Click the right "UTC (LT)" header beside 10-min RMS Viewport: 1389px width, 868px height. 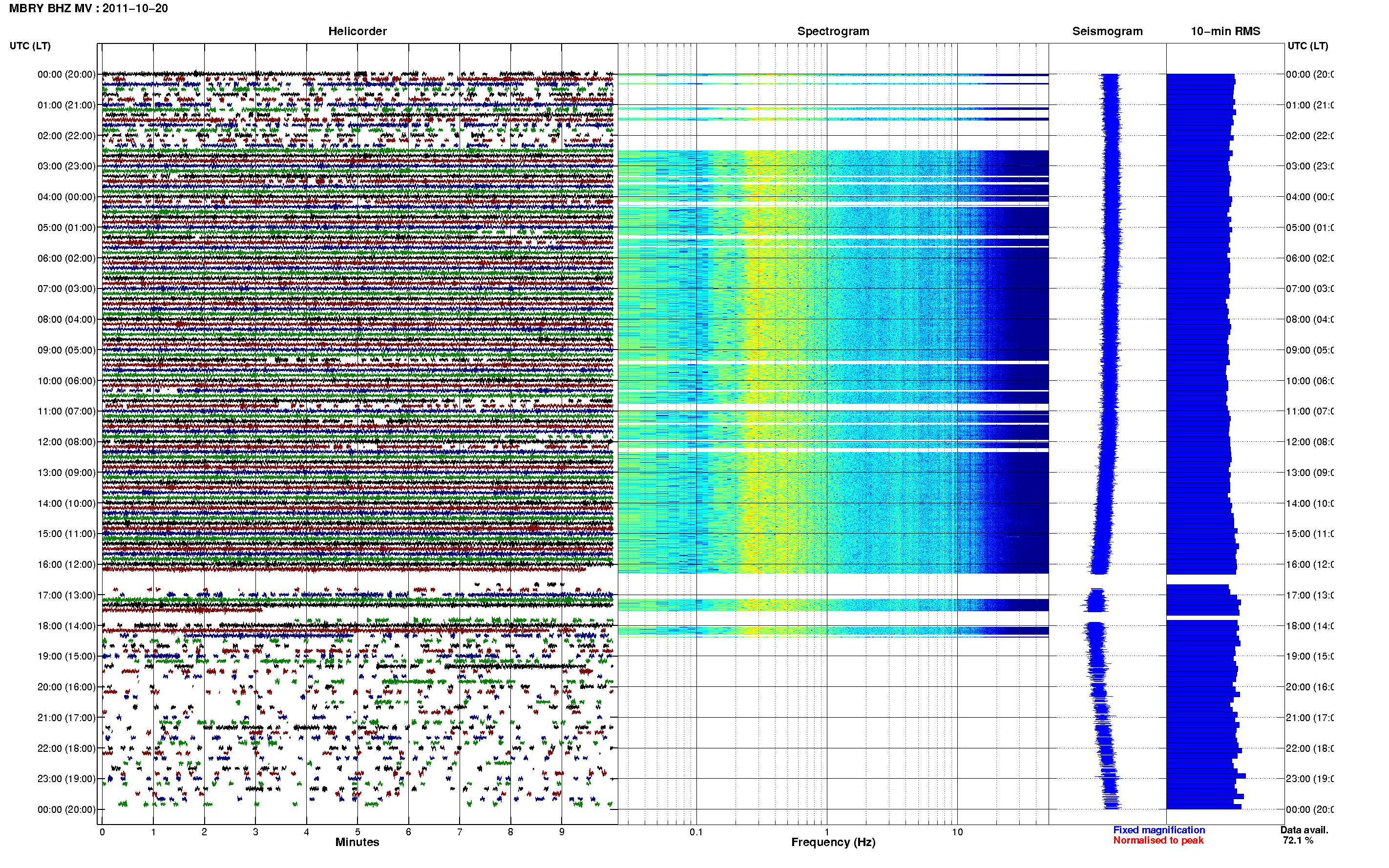coord(1307,46)
